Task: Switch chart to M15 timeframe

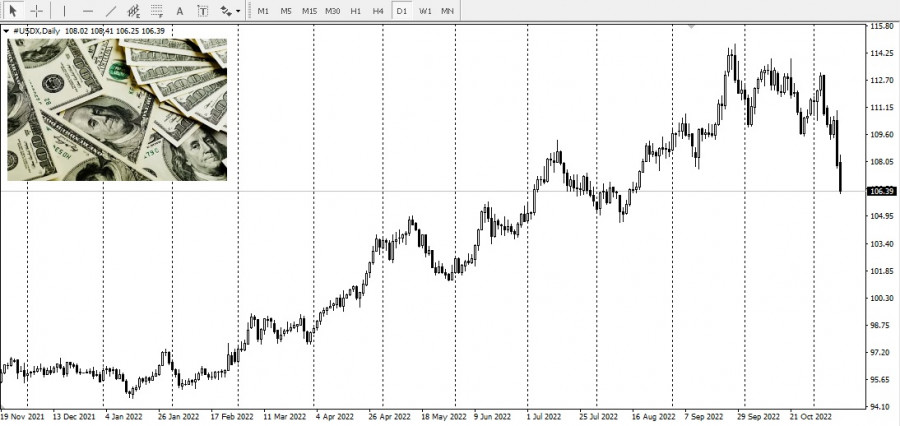Action: point(309,11)
